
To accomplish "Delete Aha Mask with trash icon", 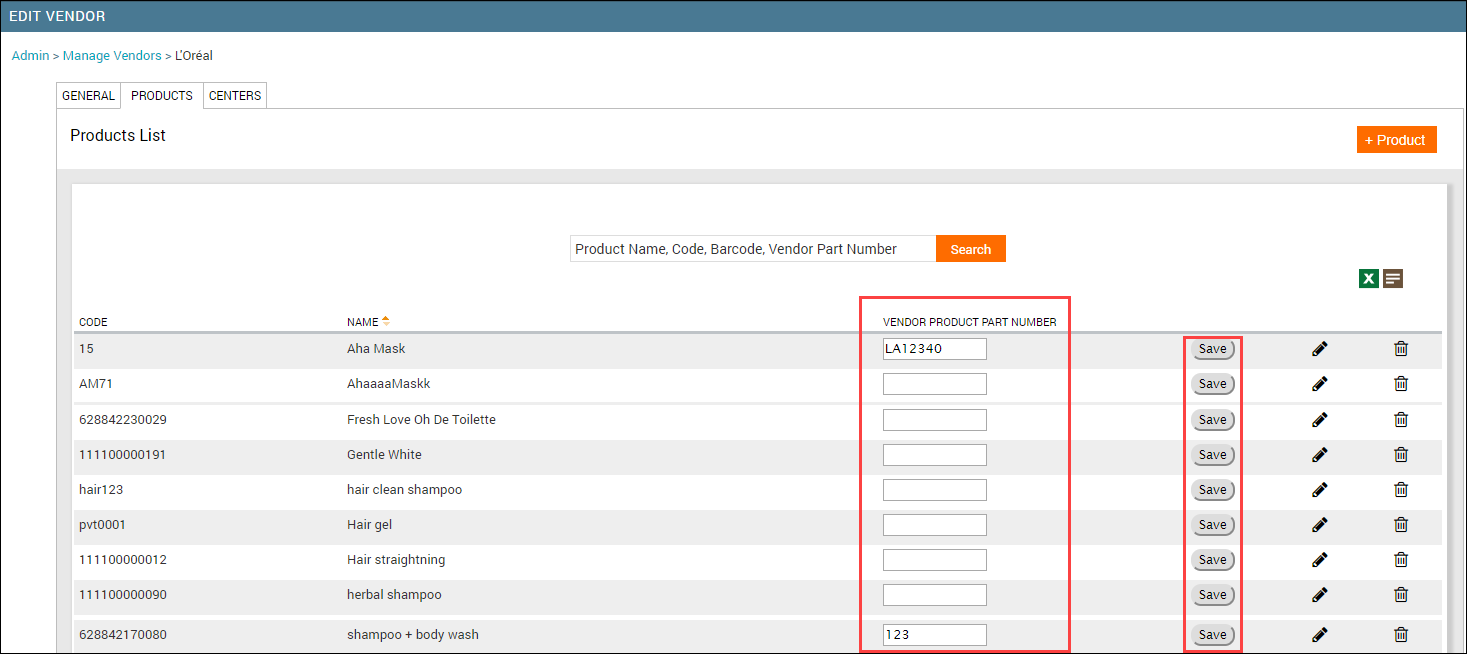I will pyautogui.click(x=1401, y=349).
